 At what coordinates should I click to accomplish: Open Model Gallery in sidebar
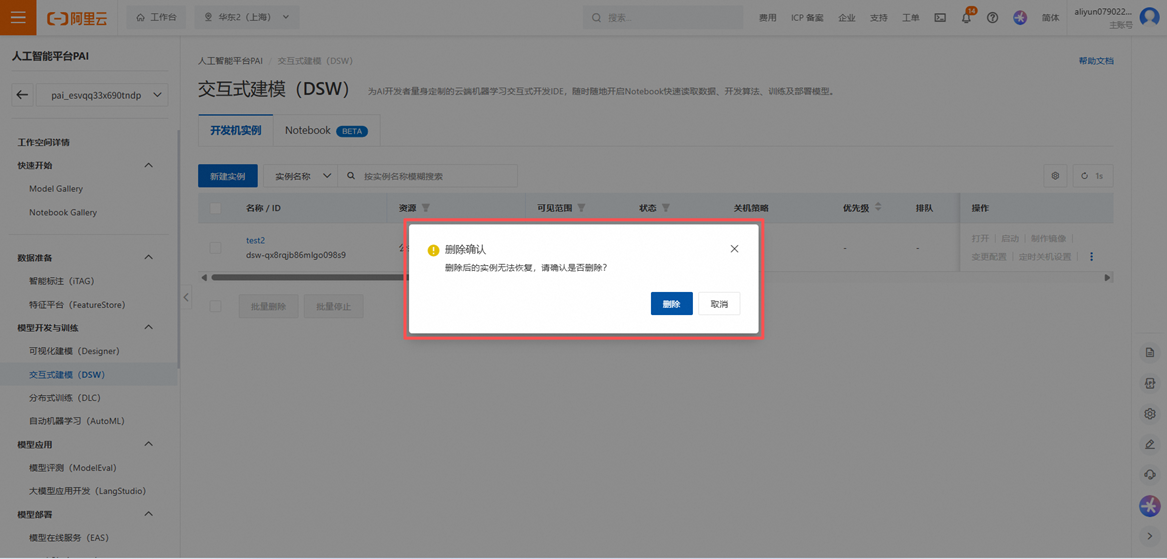point(56,189)
